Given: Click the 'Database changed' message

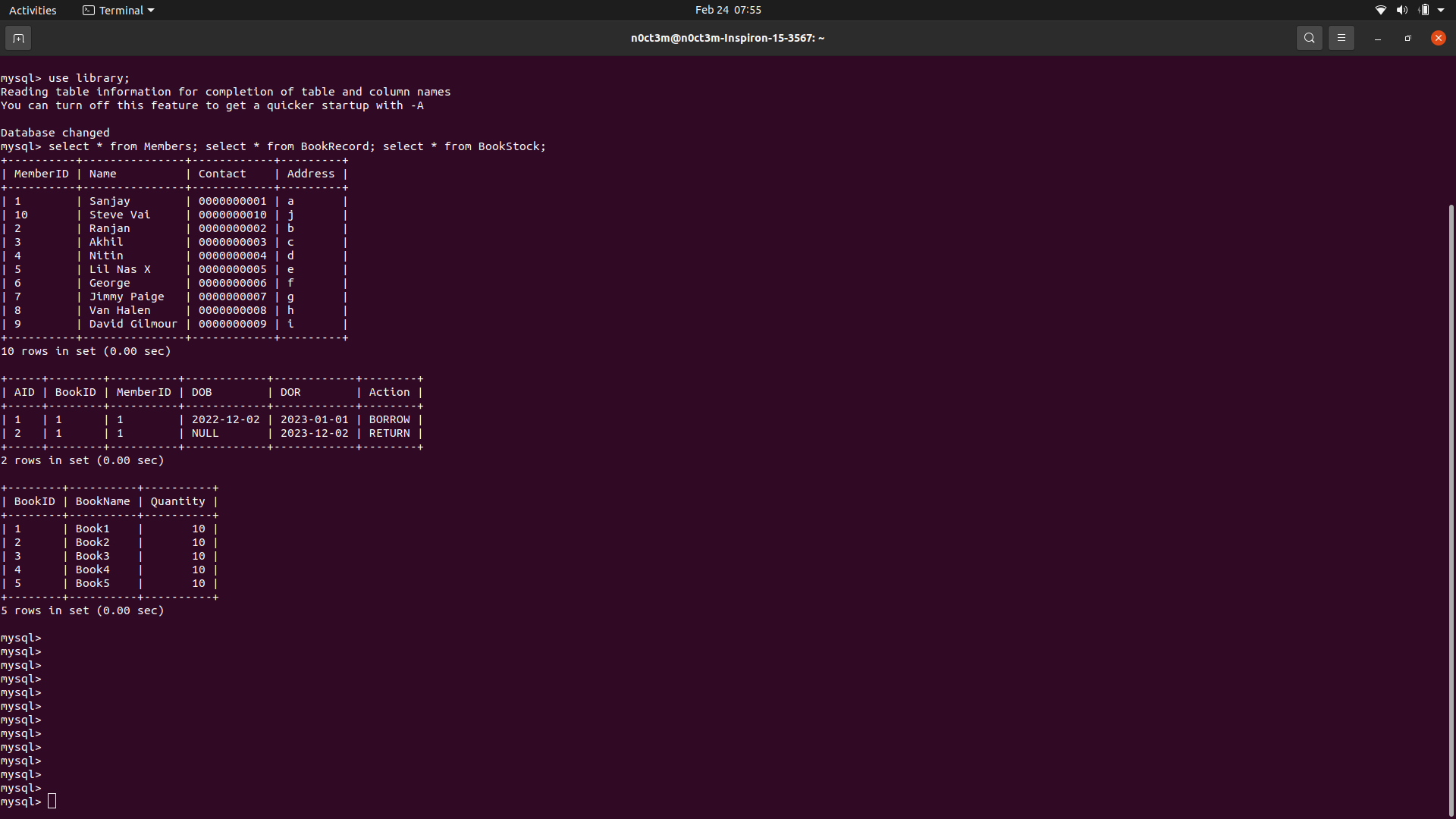Looking at the screenshot, I should 55,133.
